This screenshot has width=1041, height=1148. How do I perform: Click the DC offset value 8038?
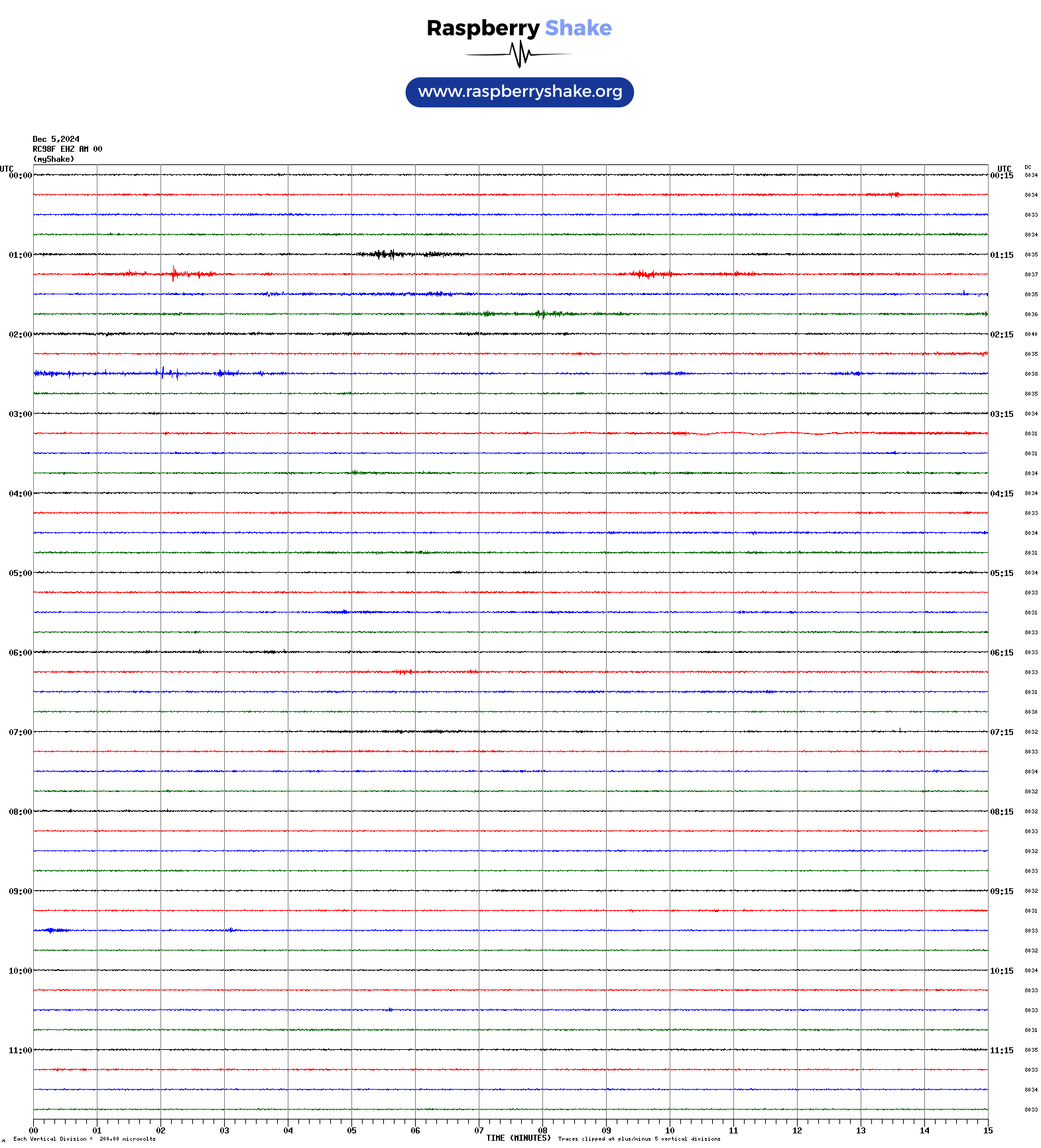(x=1031, y=374)
